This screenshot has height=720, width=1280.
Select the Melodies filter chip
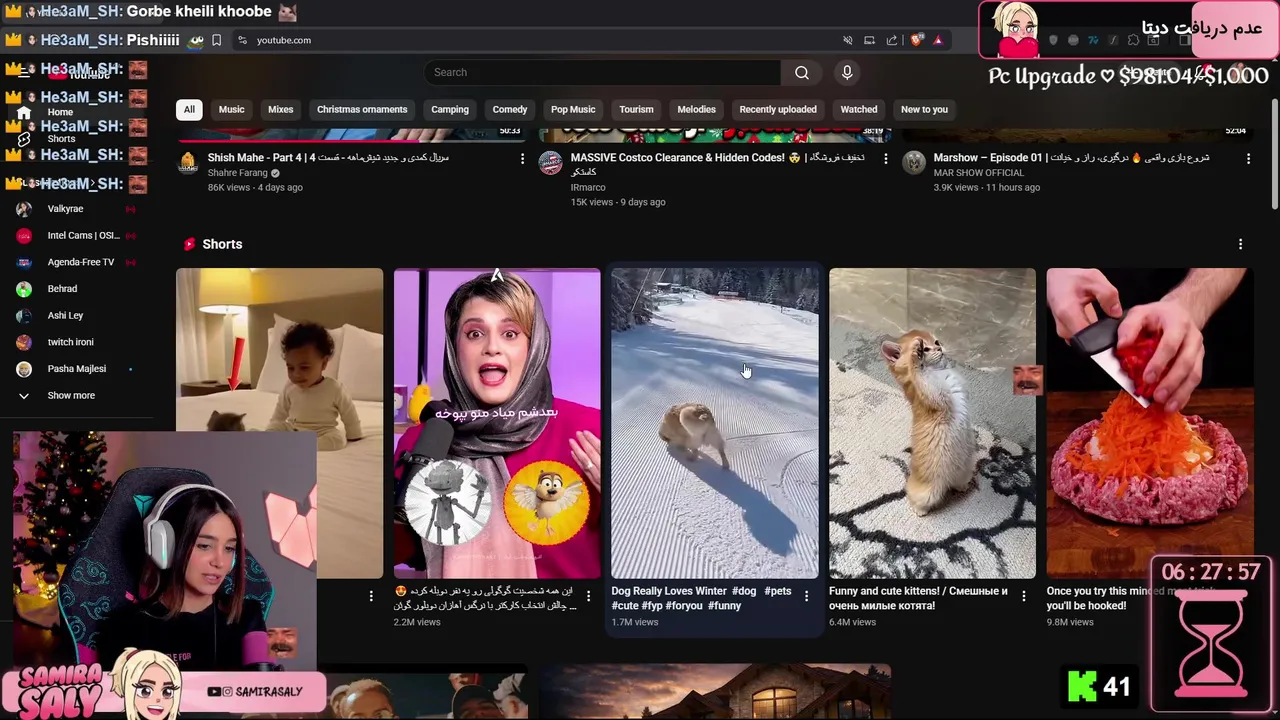697,109
